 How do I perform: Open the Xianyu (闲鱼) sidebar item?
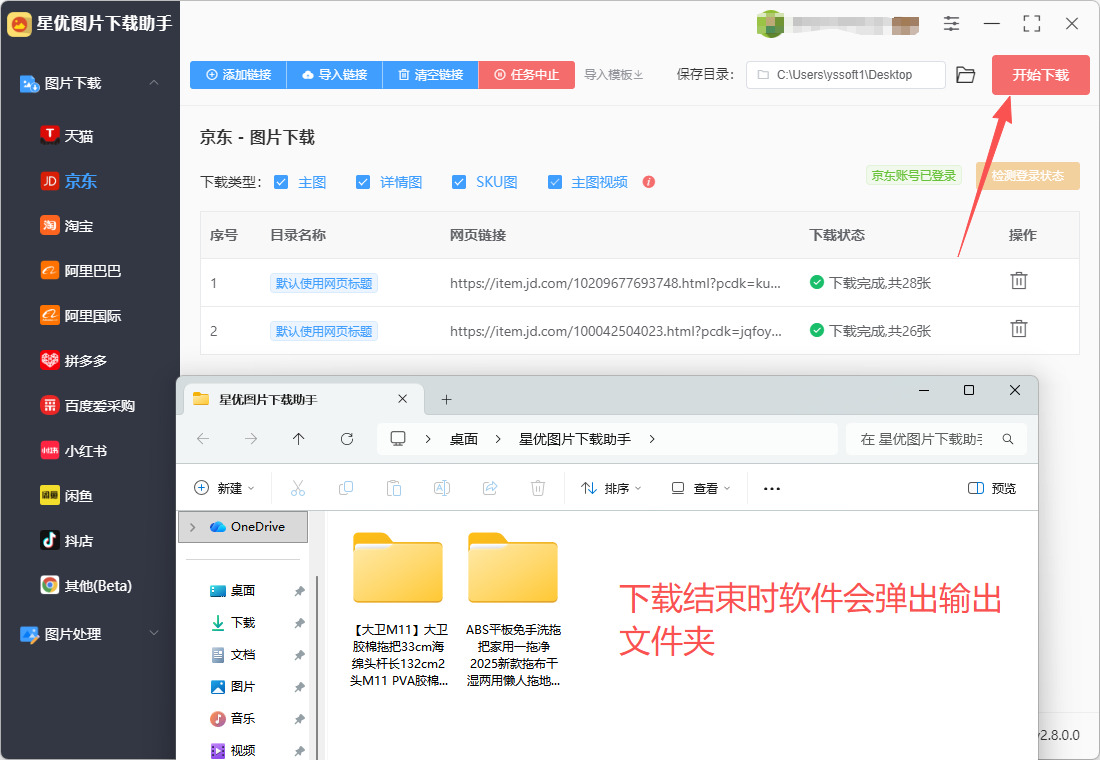[67, 495]
